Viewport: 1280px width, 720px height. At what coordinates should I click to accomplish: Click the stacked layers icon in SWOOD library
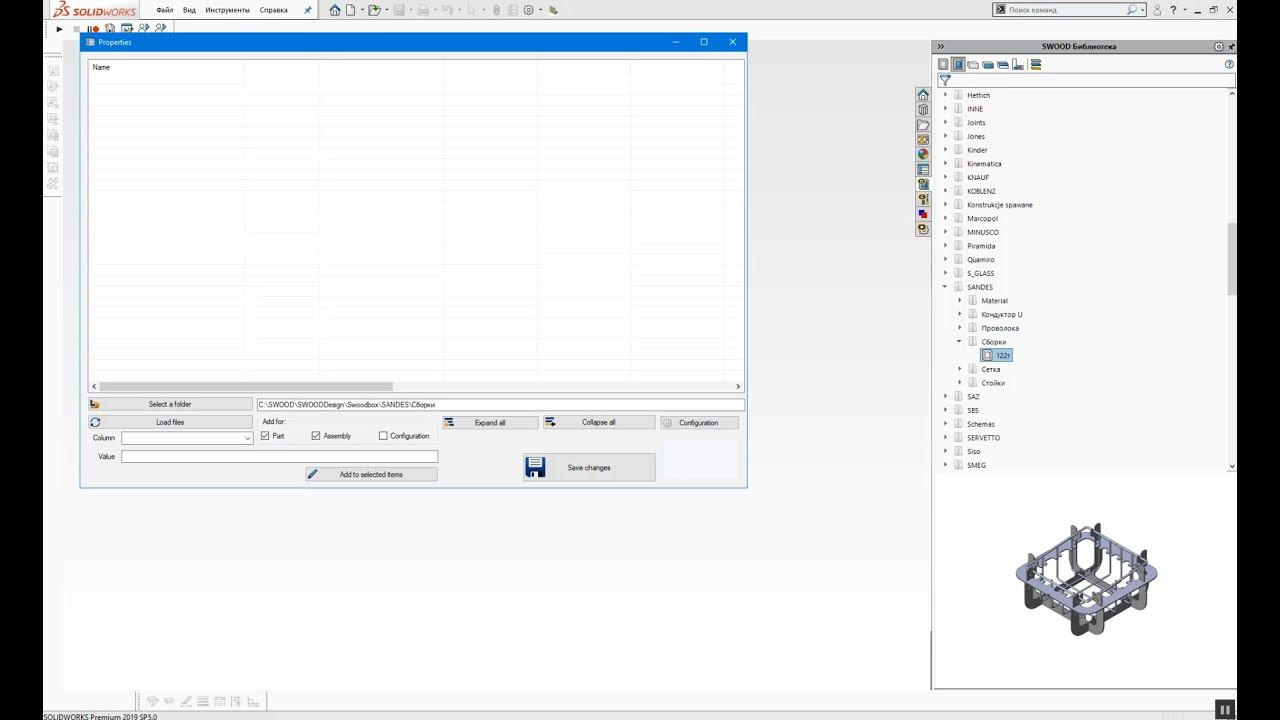pos(1036,64)
